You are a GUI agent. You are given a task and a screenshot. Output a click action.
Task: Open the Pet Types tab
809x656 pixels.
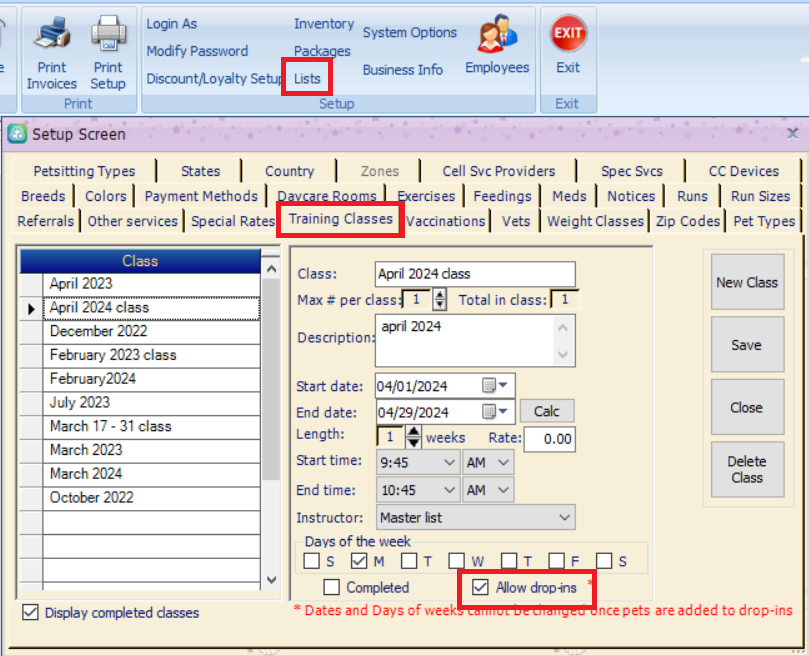point(764,221)
